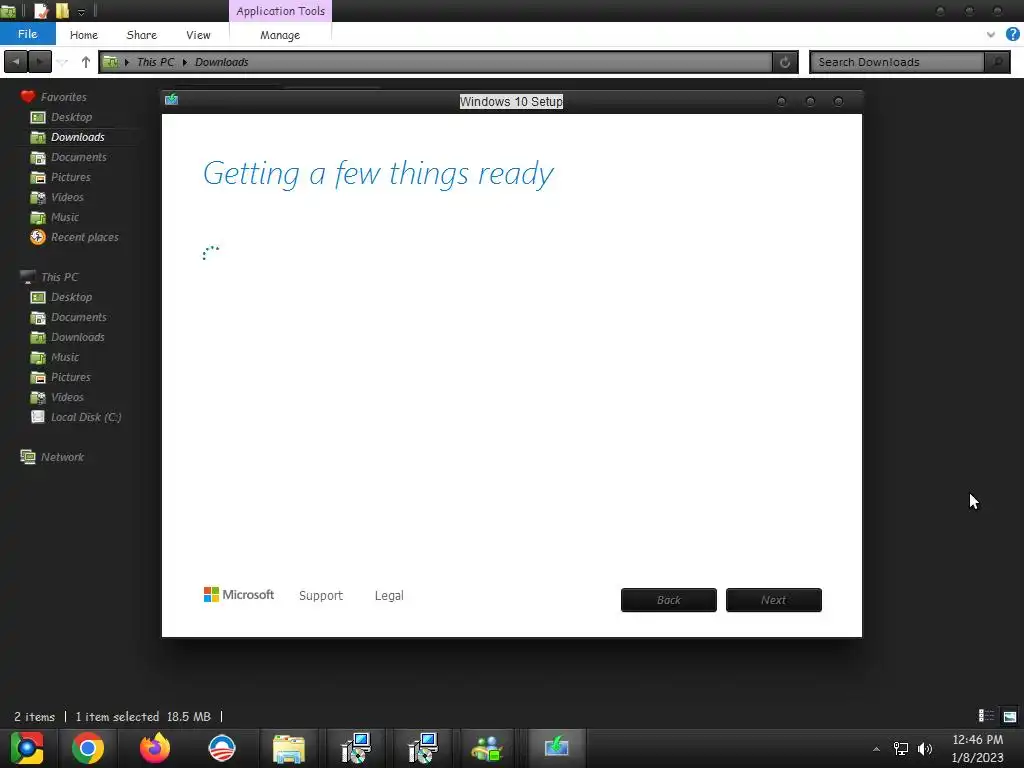The image size is (1024, 768).
Task: Open Explorer help icon
Action: tap(1013, 34)
